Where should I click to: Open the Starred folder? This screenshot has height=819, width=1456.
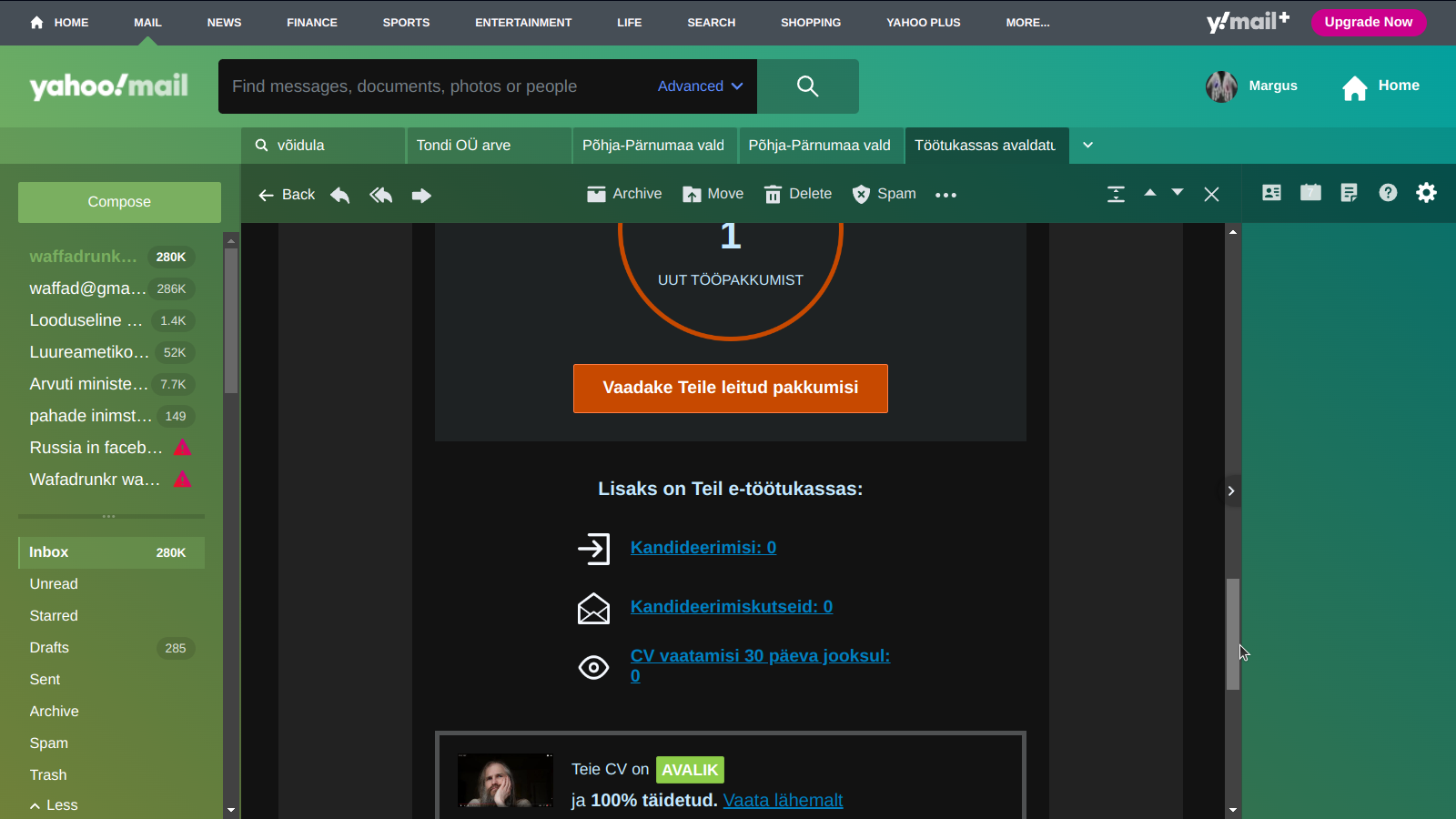click(54, 616)
